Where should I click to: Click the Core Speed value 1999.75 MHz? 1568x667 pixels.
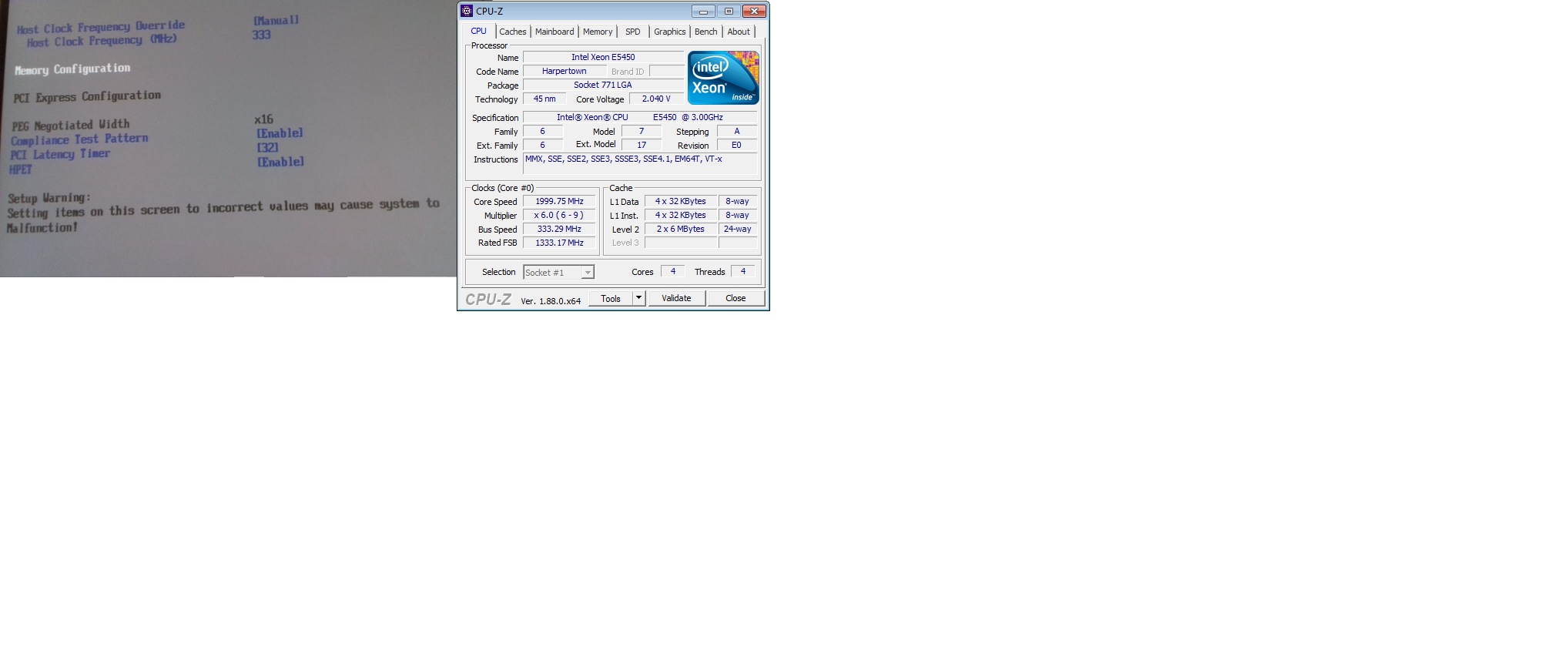tap(559, 201)
